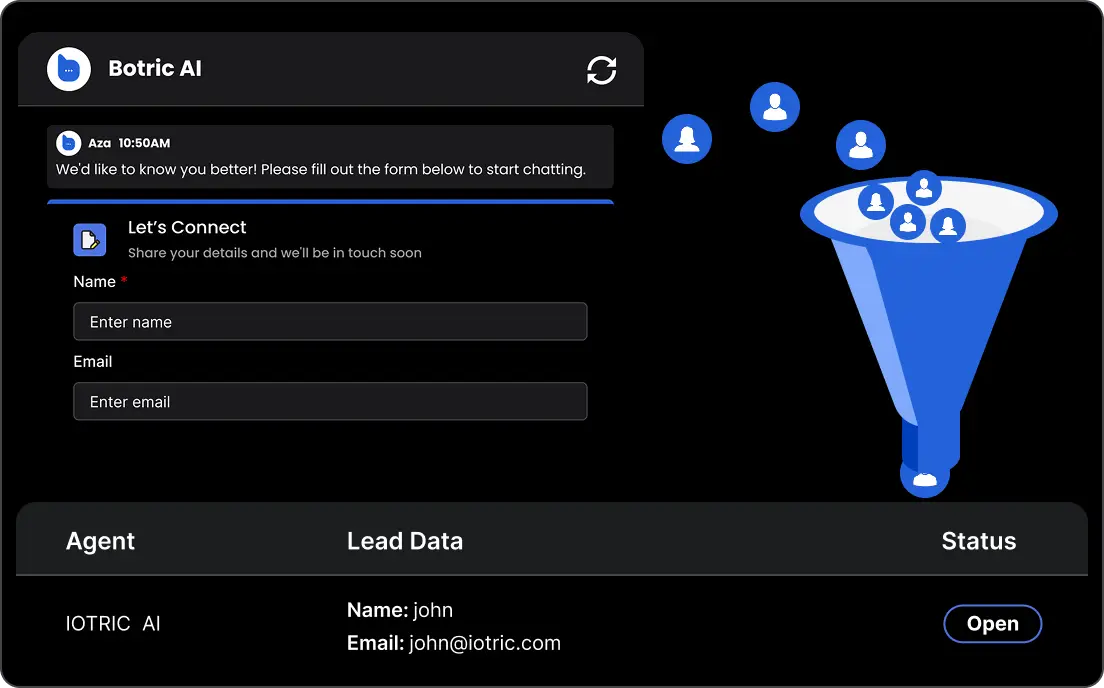Select the Botric AI header title
The image size is (1104, 688).
(155, 68)
